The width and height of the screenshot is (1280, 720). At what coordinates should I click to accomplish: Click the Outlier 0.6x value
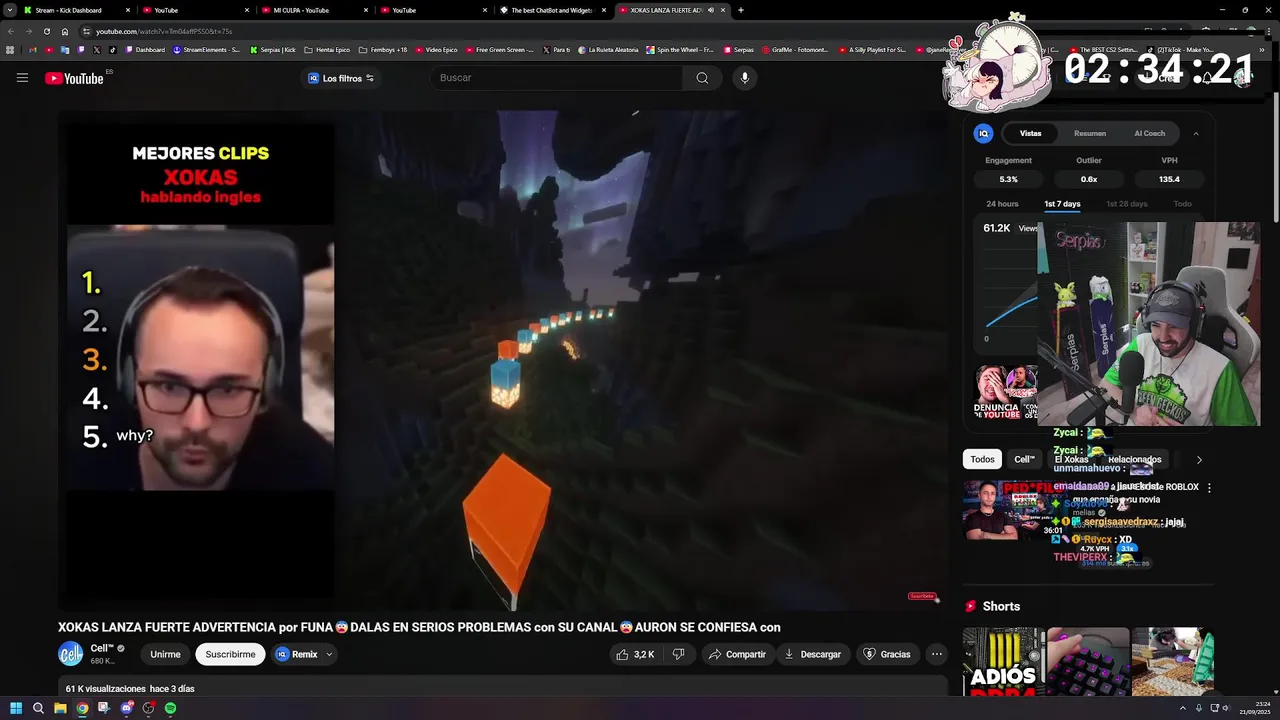point(1089,179)
